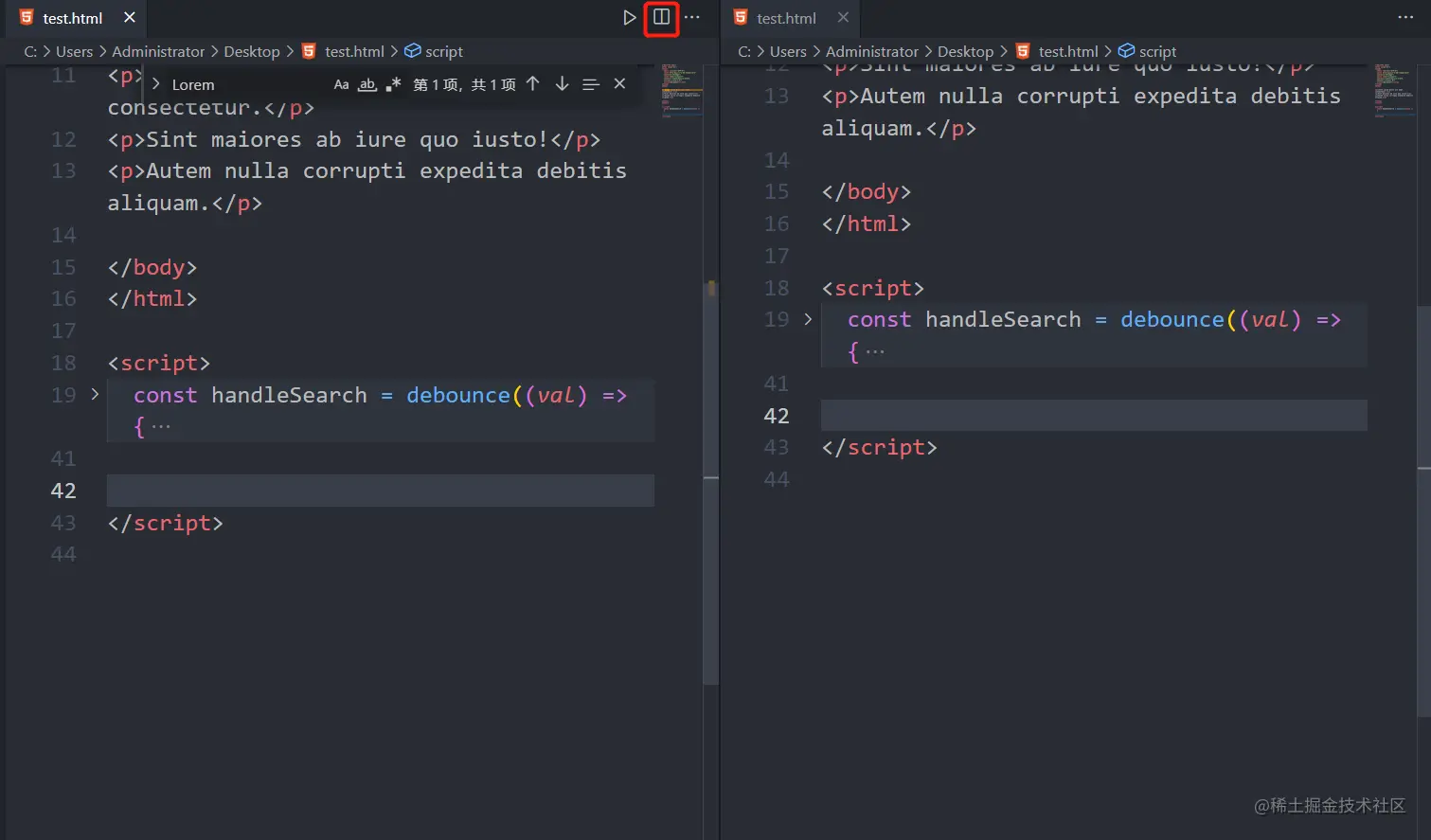Viewport: 1431px width, 840px height.
Task: Open Desktop breadcrumb in right editor
Action: [x=966, y=51]
